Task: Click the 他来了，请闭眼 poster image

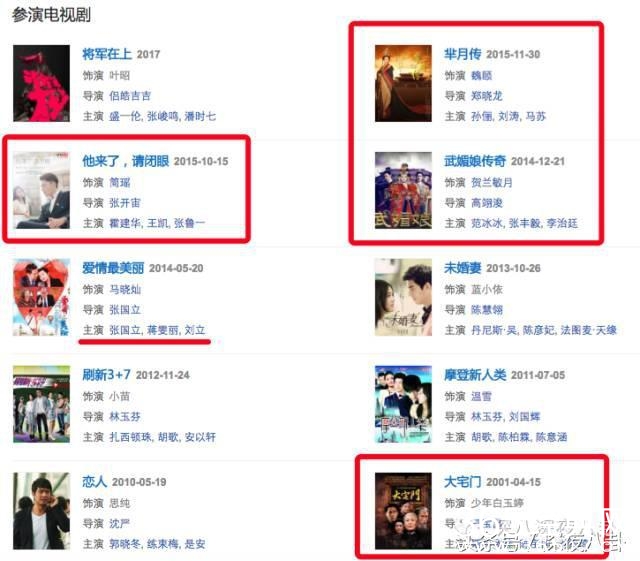Action: (x=41, y=190)
